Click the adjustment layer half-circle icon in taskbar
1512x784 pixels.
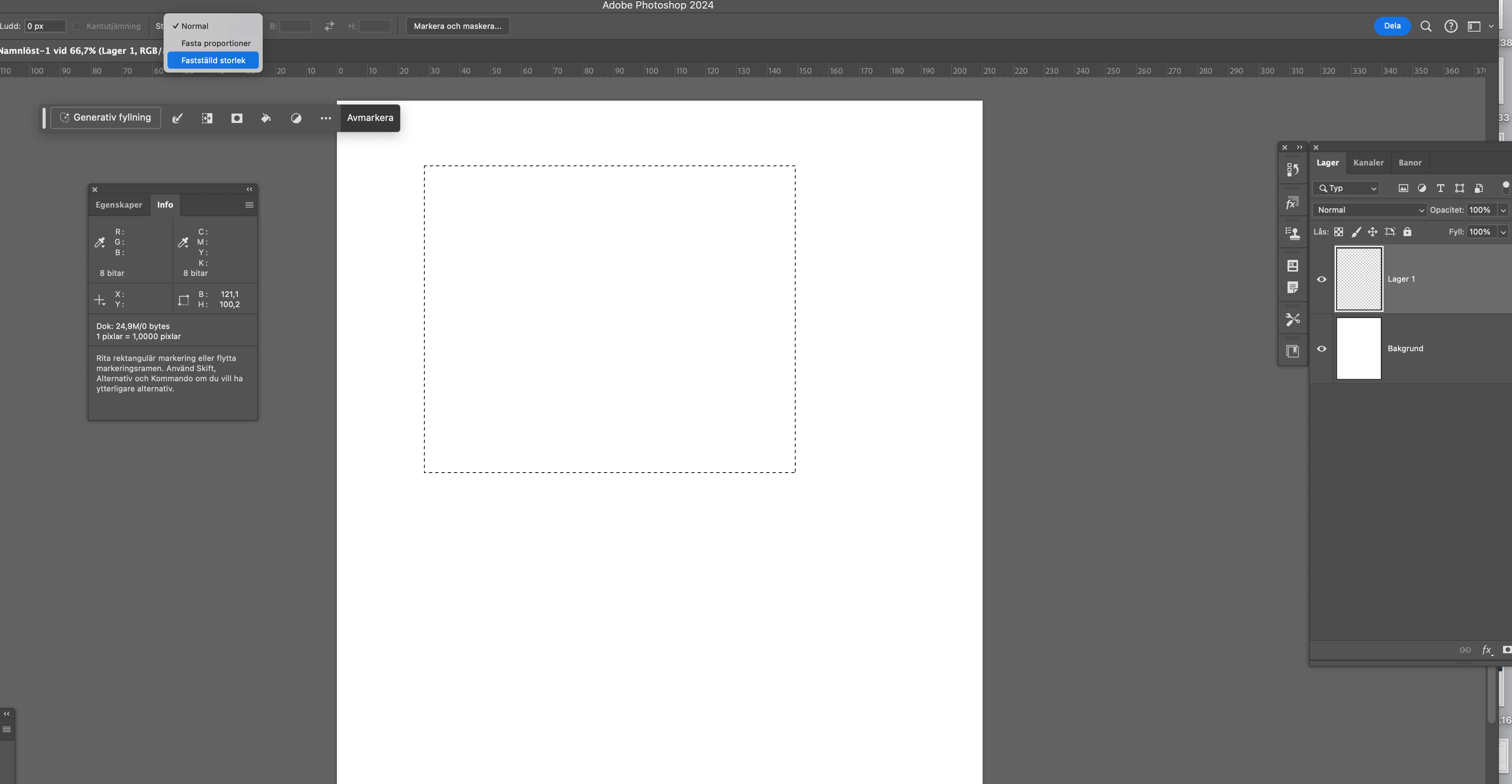coord(296,118)
